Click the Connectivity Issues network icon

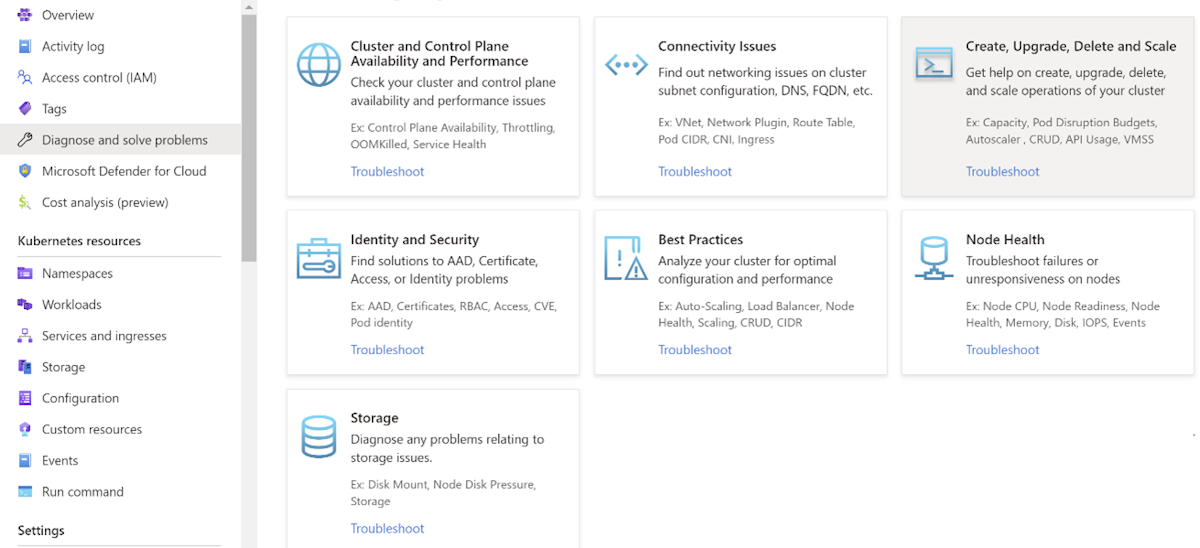(627, 66)
